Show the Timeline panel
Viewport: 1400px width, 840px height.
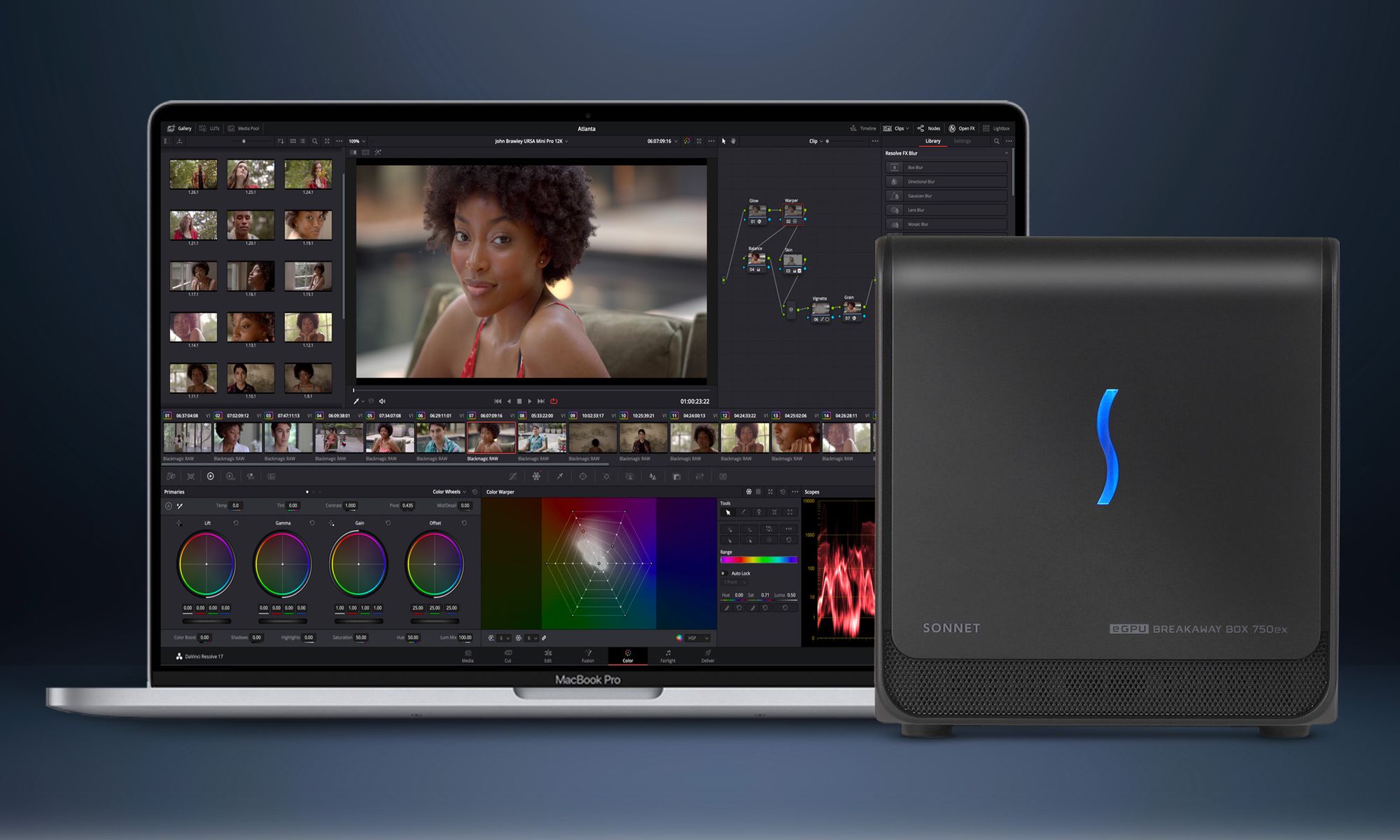click(x=863, y=128)
